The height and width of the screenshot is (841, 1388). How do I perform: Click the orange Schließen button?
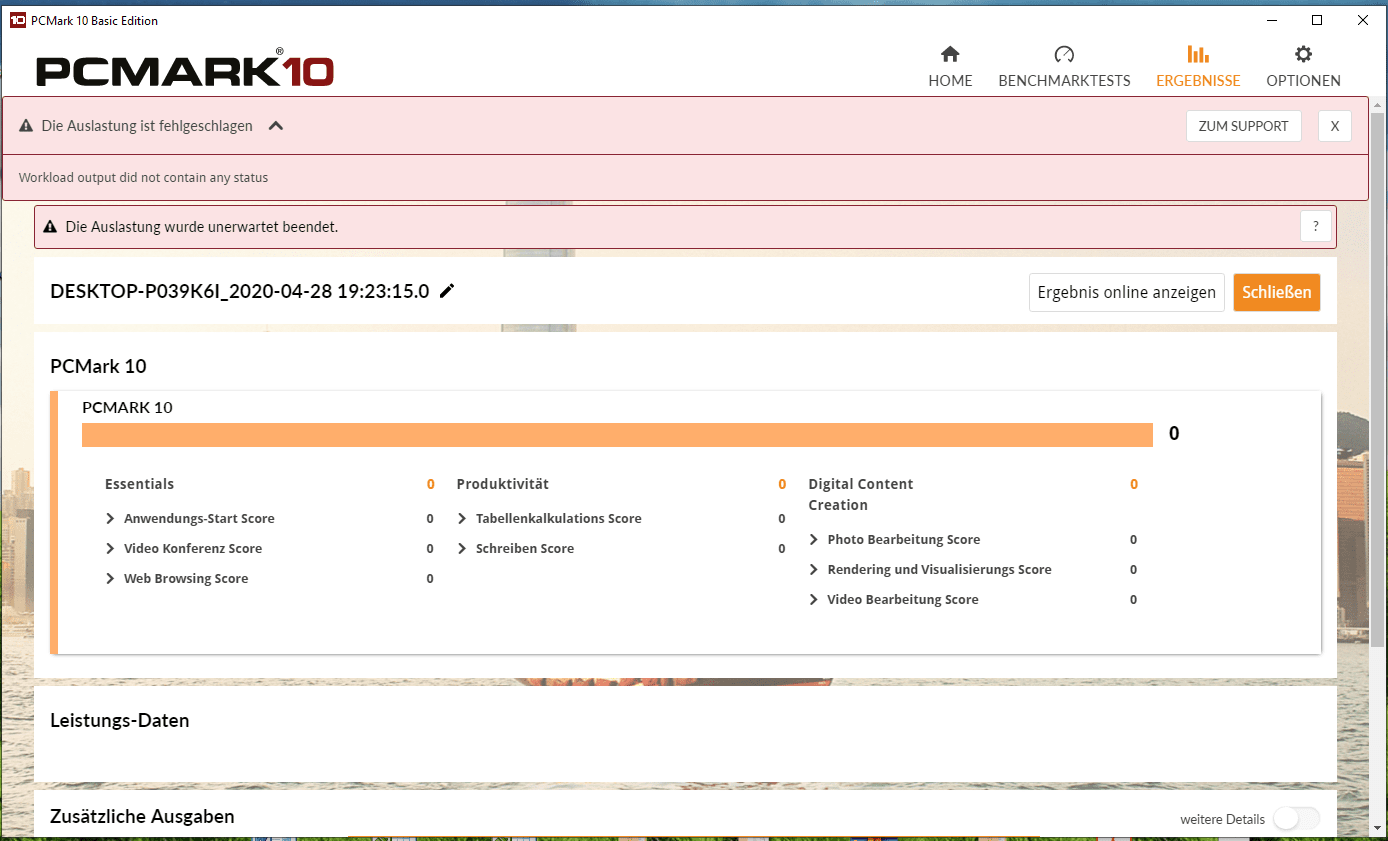1277,293
